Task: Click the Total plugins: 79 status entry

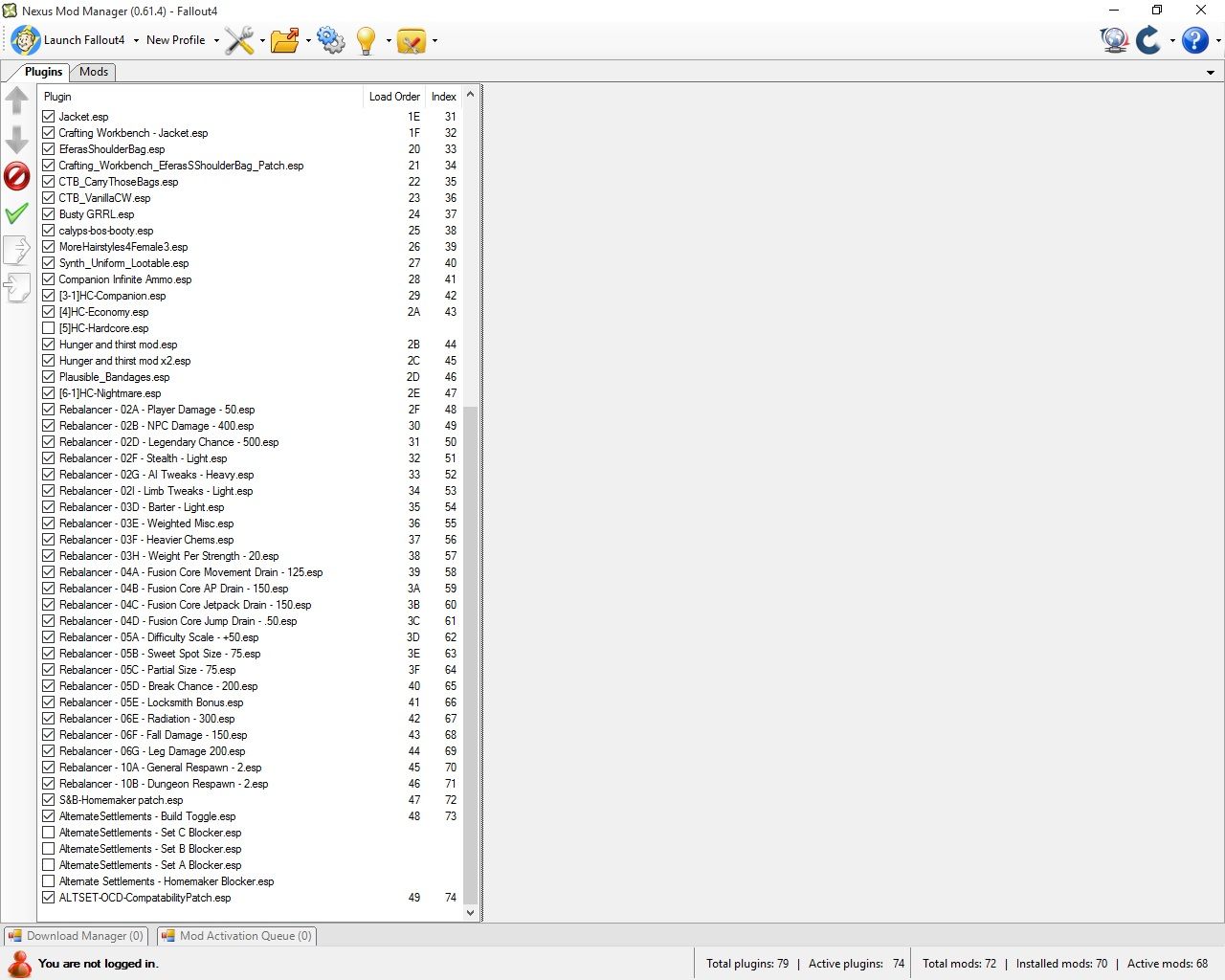Action: tap(747, 964)
